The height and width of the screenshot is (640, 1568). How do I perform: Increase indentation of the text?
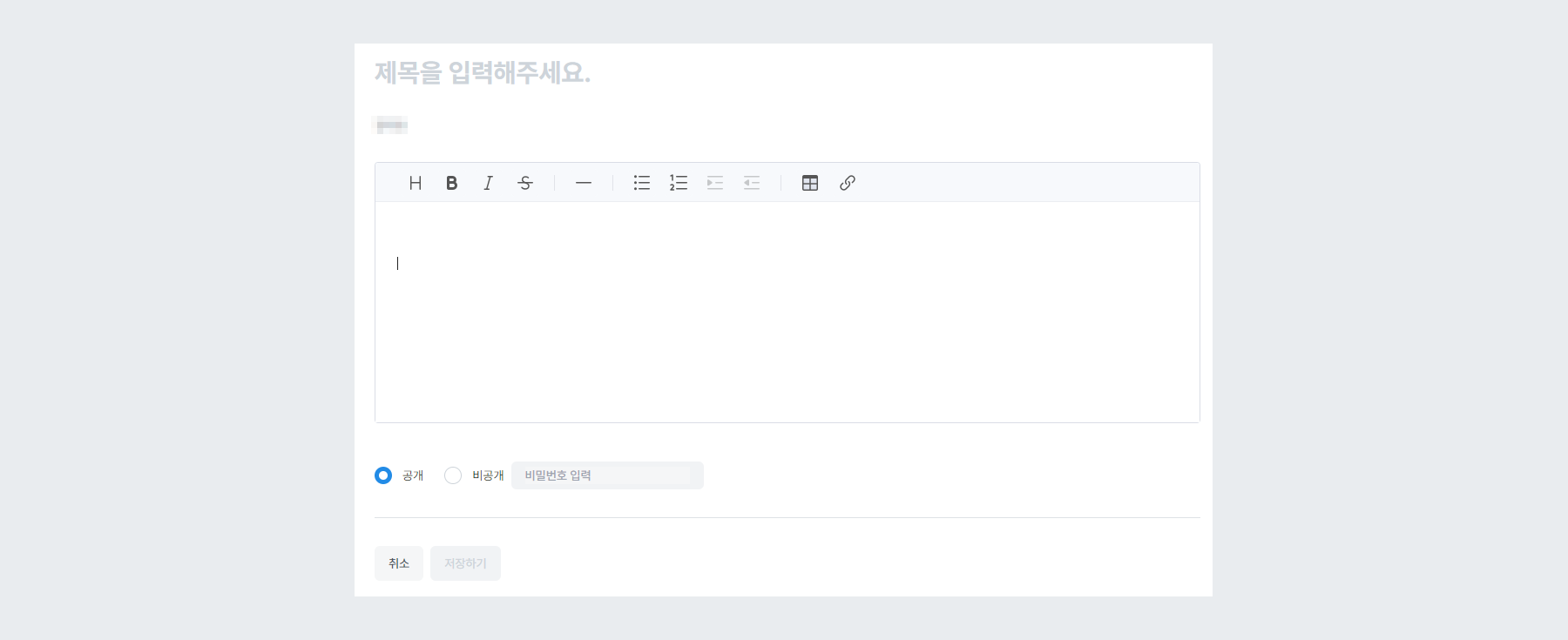pyautogui.click(x=714, y=183)
